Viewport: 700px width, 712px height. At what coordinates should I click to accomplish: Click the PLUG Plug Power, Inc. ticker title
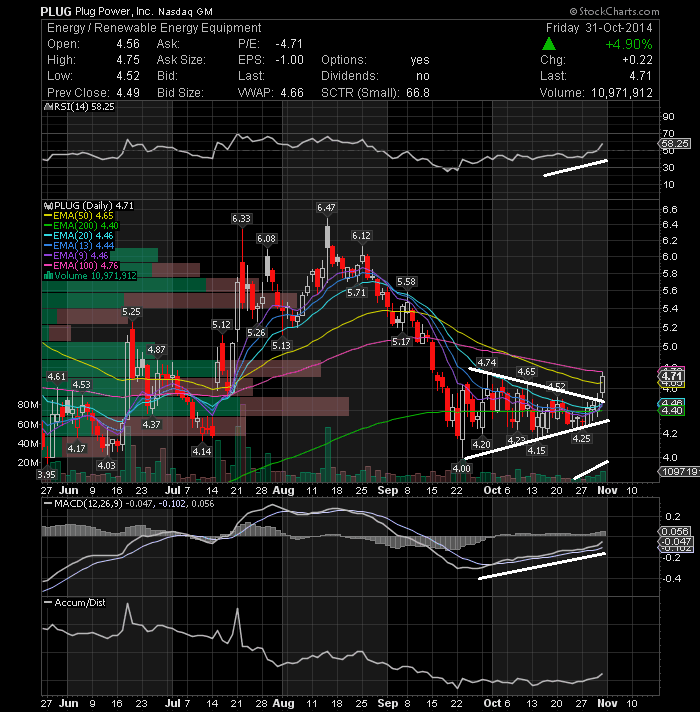pyautogui.click(x=97, y=11)
